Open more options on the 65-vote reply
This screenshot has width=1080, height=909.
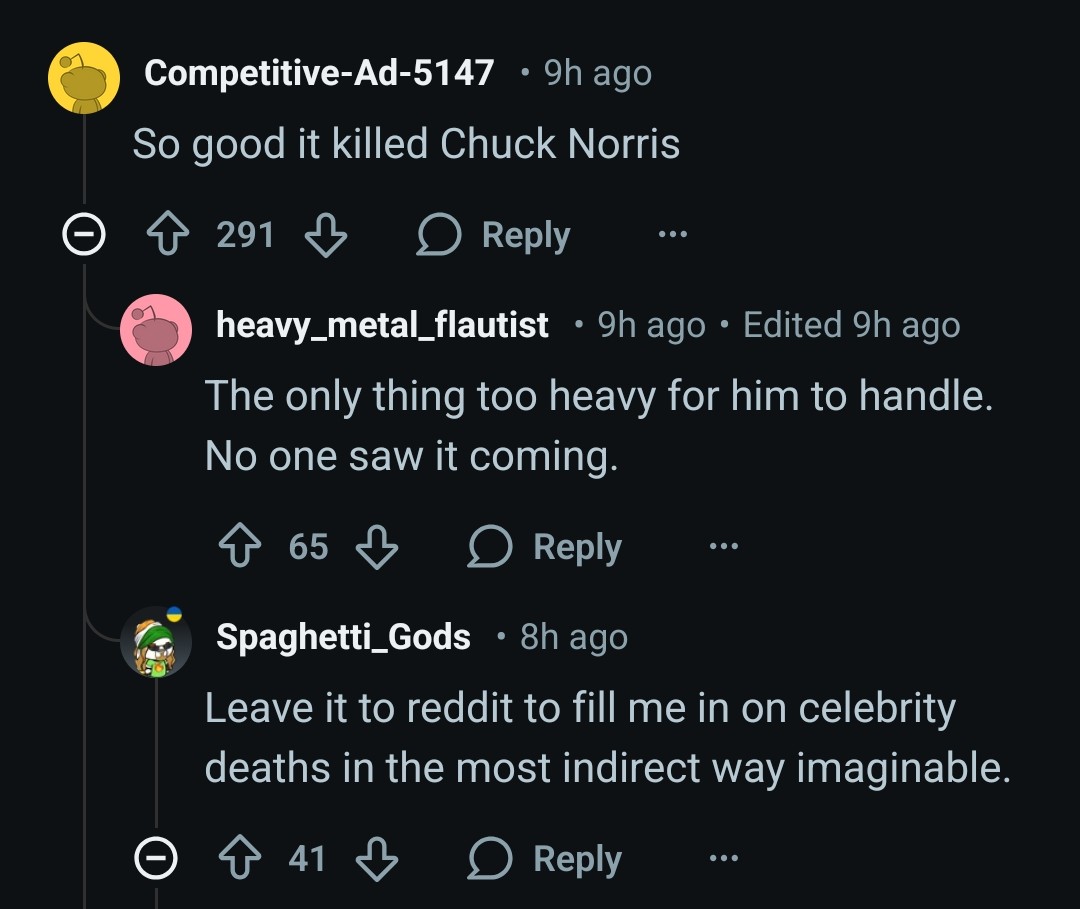point(724,547)
